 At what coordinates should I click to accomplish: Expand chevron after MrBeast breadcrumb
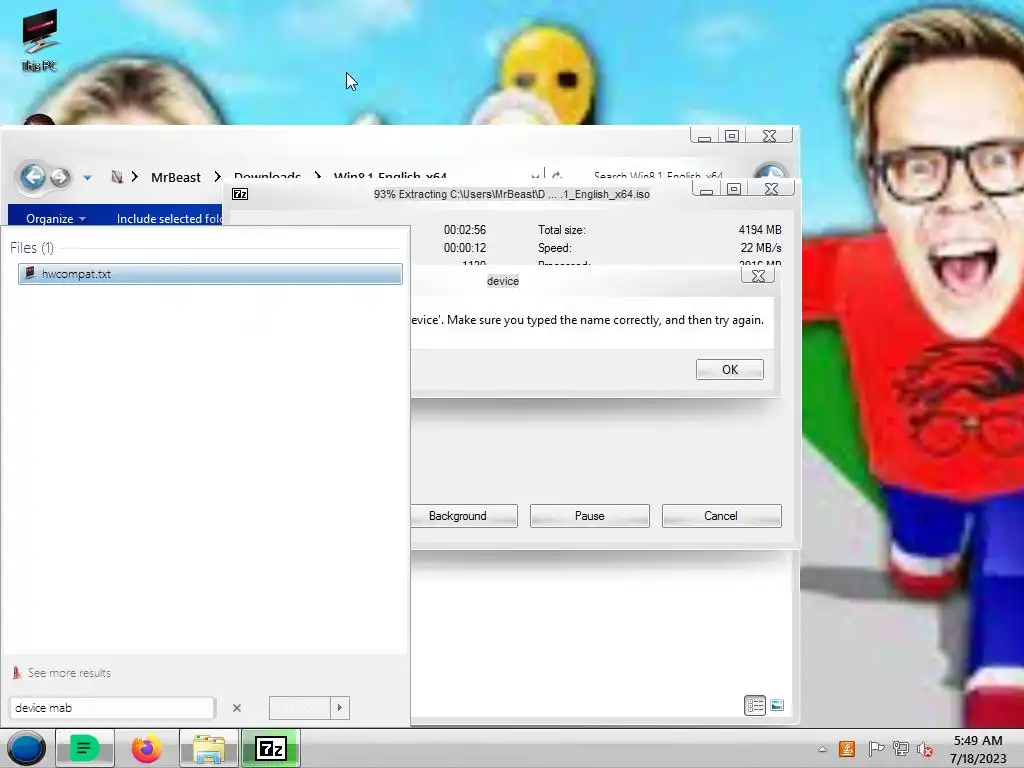217,177
